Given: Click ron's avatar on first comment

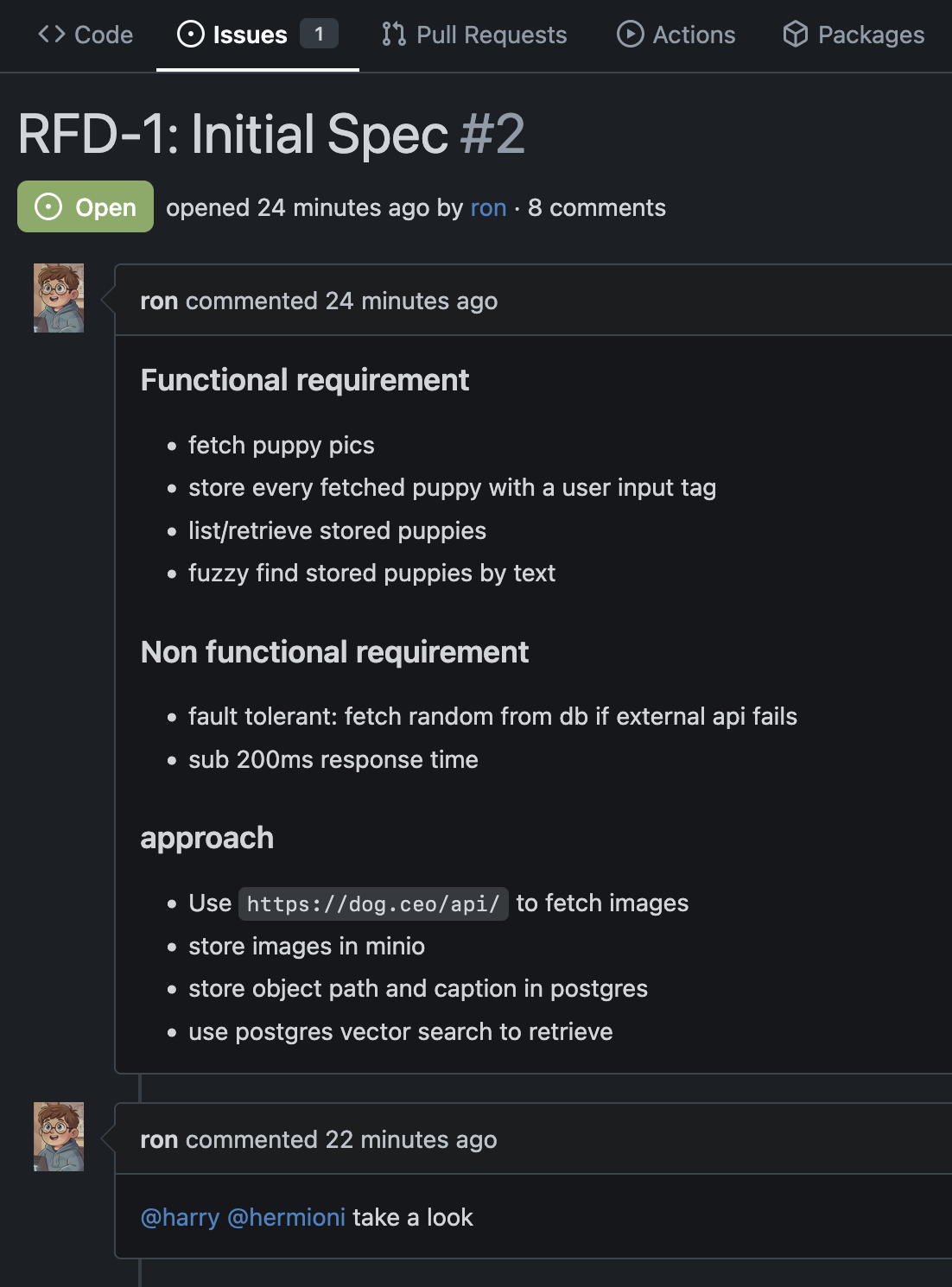Looking at the screenshot, I should click(x=59, y=298).
